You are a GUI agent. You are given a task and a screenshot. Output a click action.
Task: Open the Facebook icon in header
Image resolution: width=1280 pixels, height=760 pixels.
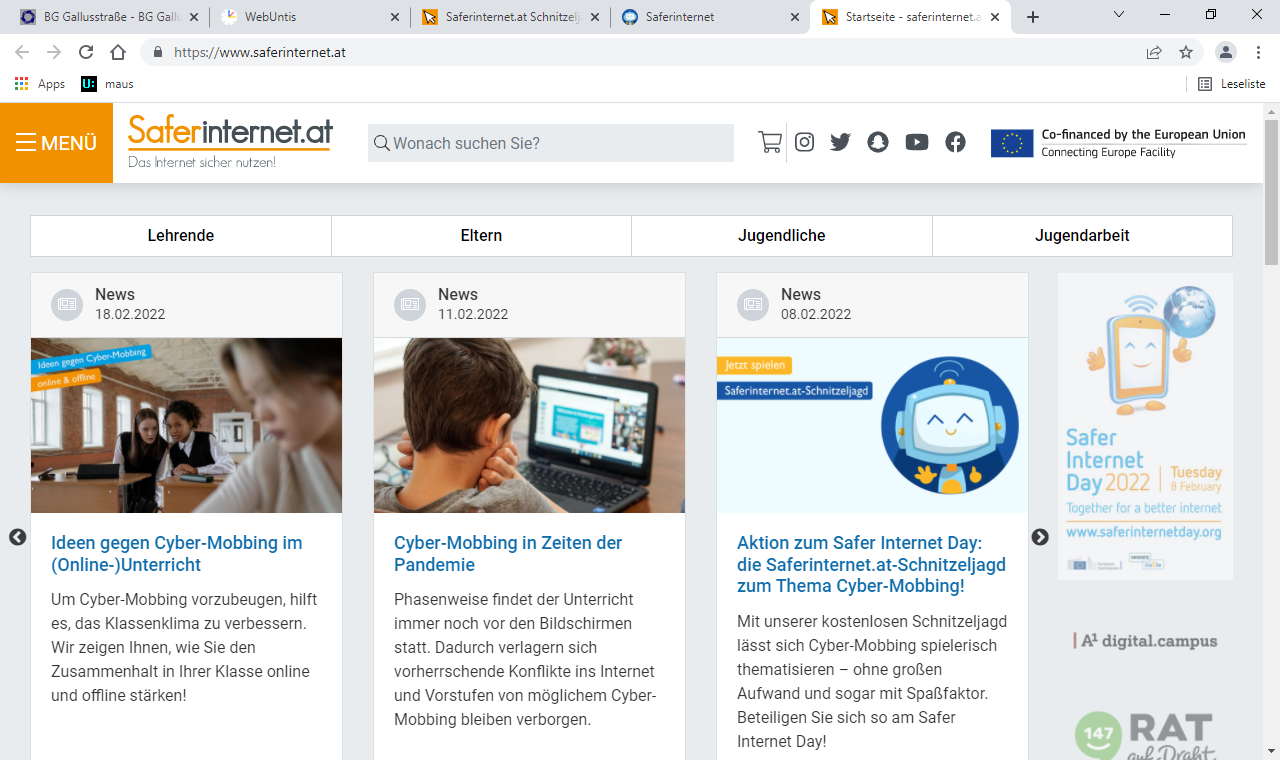(955, 142)
